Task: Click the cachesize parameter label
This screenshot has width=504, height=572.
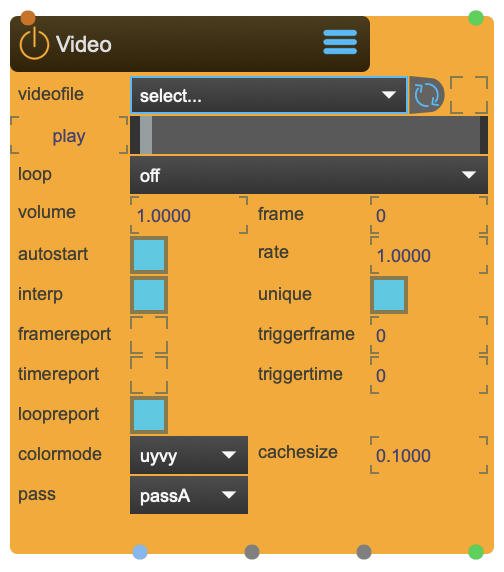Action: click(298, 452)
